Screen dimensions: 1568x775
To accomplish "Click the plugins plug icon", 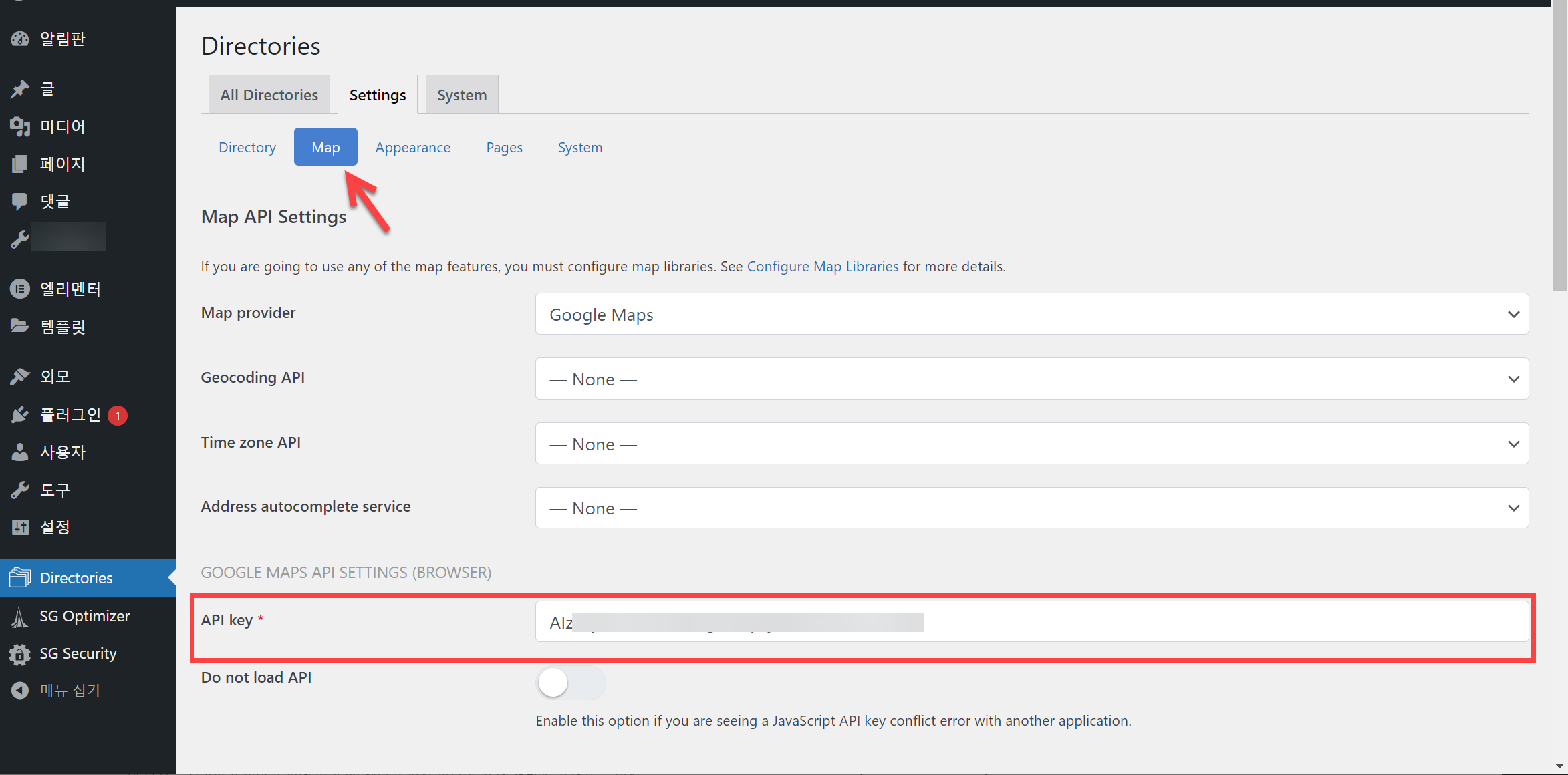I will click(20, 415).
